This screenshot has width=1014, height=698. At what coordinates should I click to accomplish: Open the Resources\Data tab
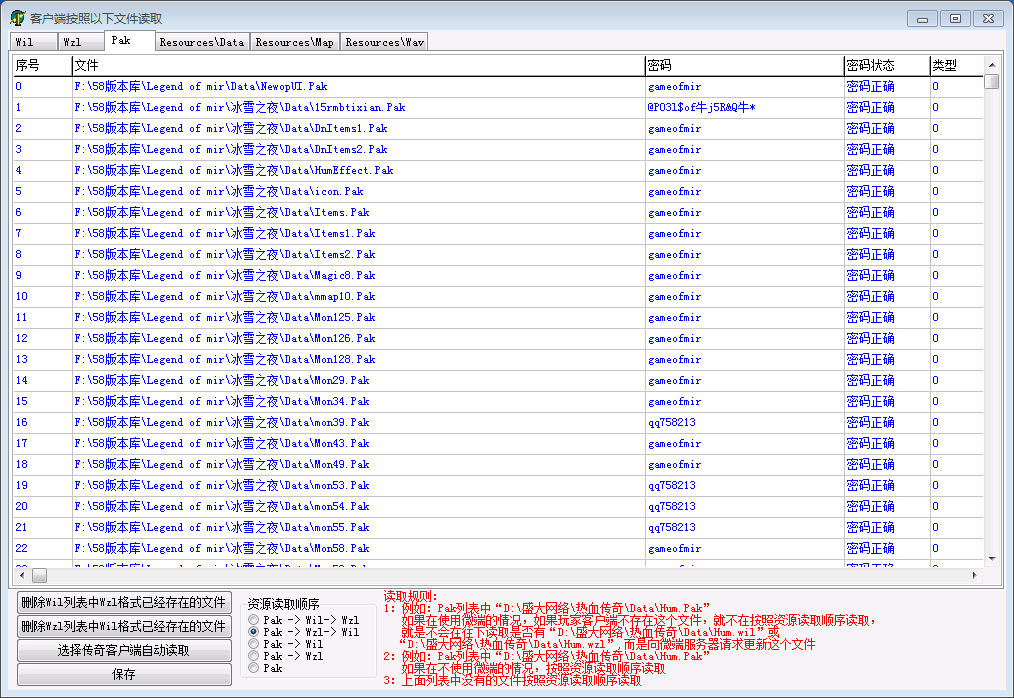[x=202, y=42]
